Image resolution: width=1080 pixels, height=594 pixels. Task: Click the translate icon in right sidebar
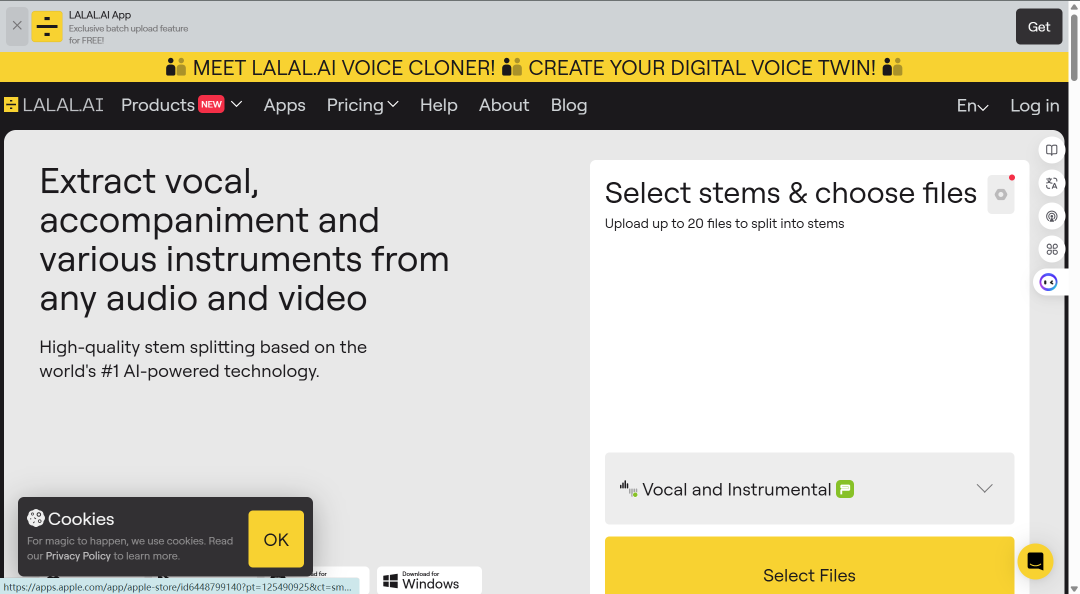(1052, 183)
